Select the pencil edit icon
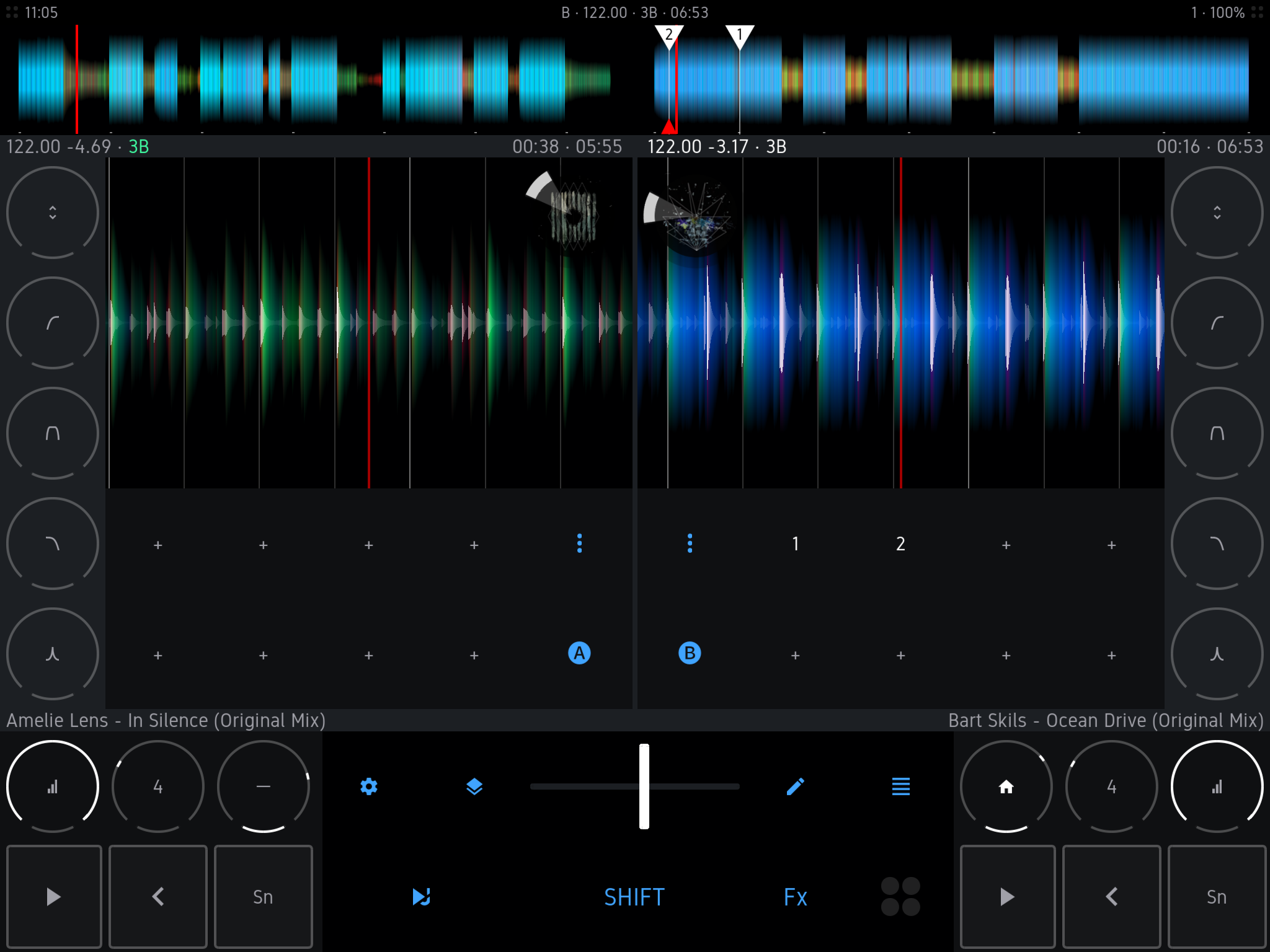Screen dimensions: 1270x952 [x=795, y=787]
